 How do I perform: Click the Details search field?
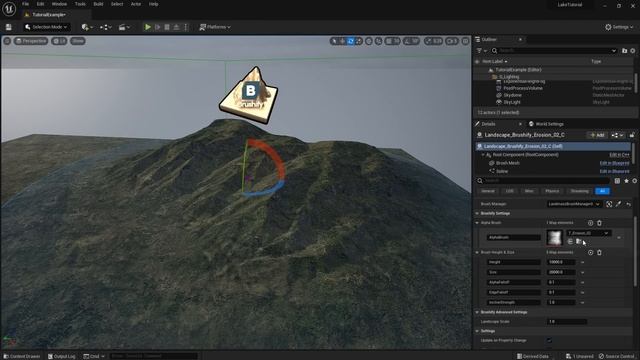pyautogui.click(x=543, y=180)
